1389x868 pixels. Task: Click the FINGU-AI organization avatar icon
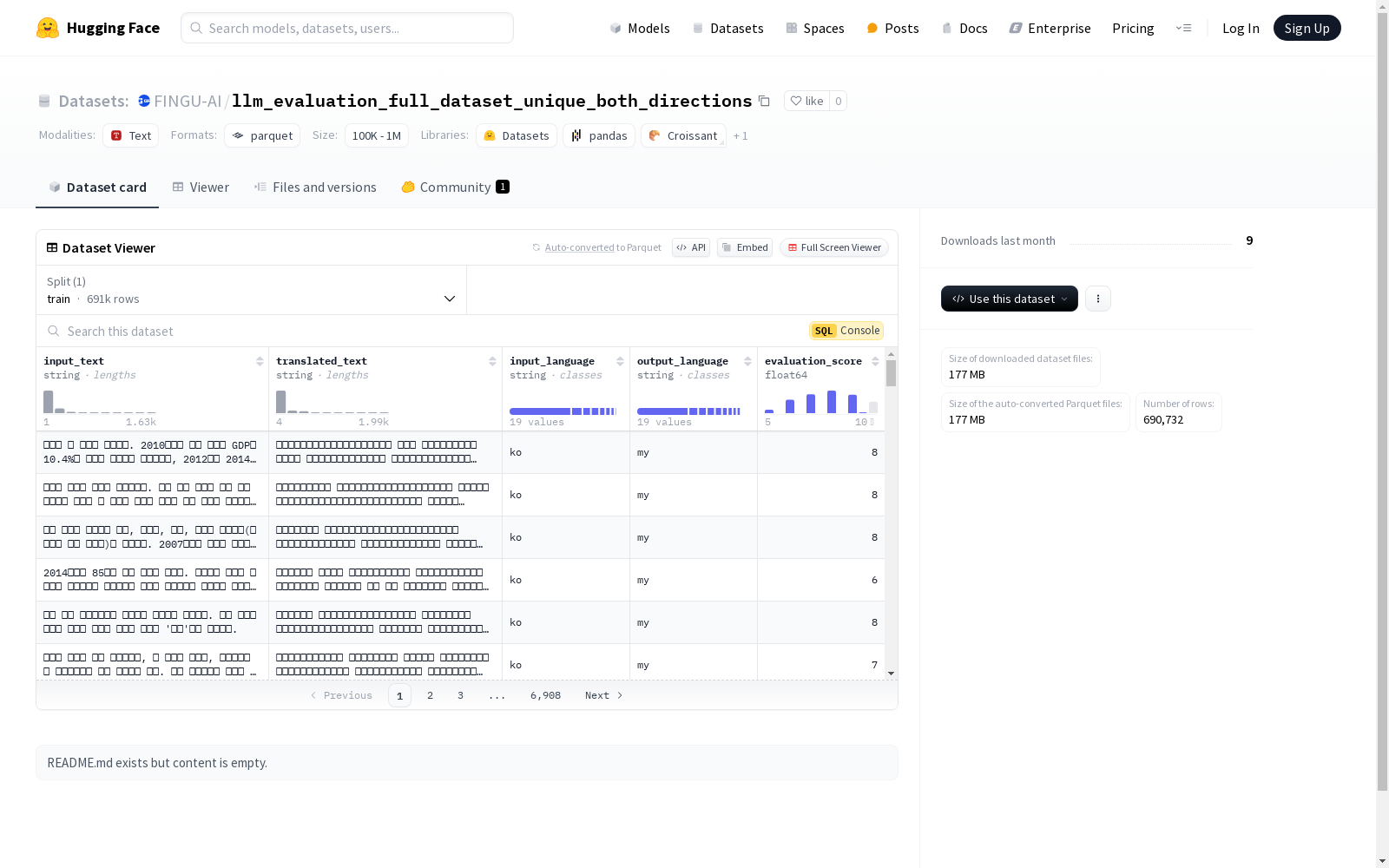pyautogui.click(x=144, y=101)
